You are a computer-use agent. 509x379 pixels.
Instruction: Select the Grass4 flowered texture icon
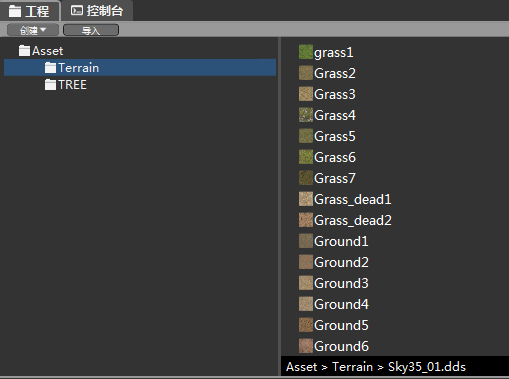[x=306, y=115]
